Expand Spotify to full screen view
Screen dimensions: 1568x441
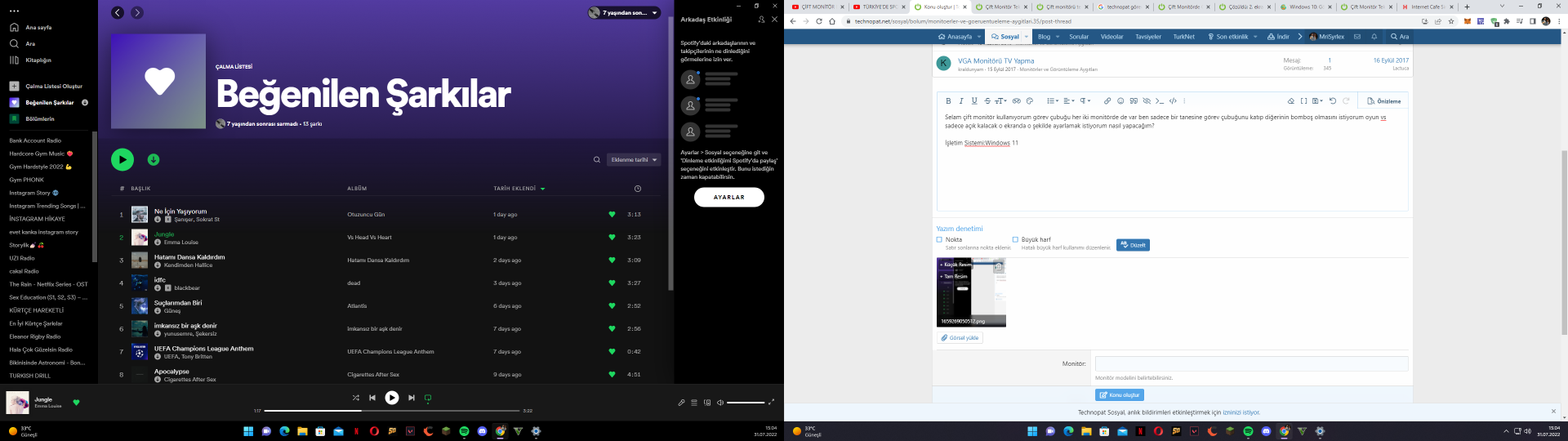tap(771, 402)
